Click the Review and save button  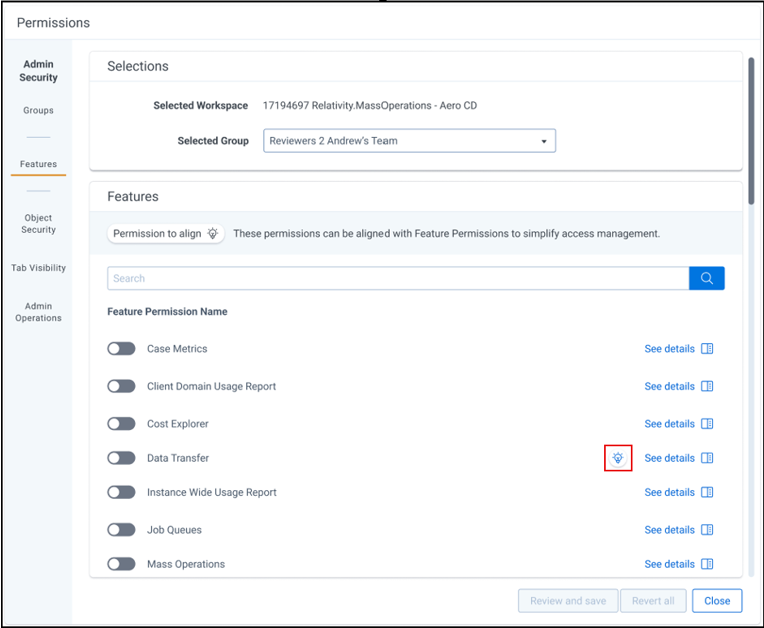click(x=568, y=601)
